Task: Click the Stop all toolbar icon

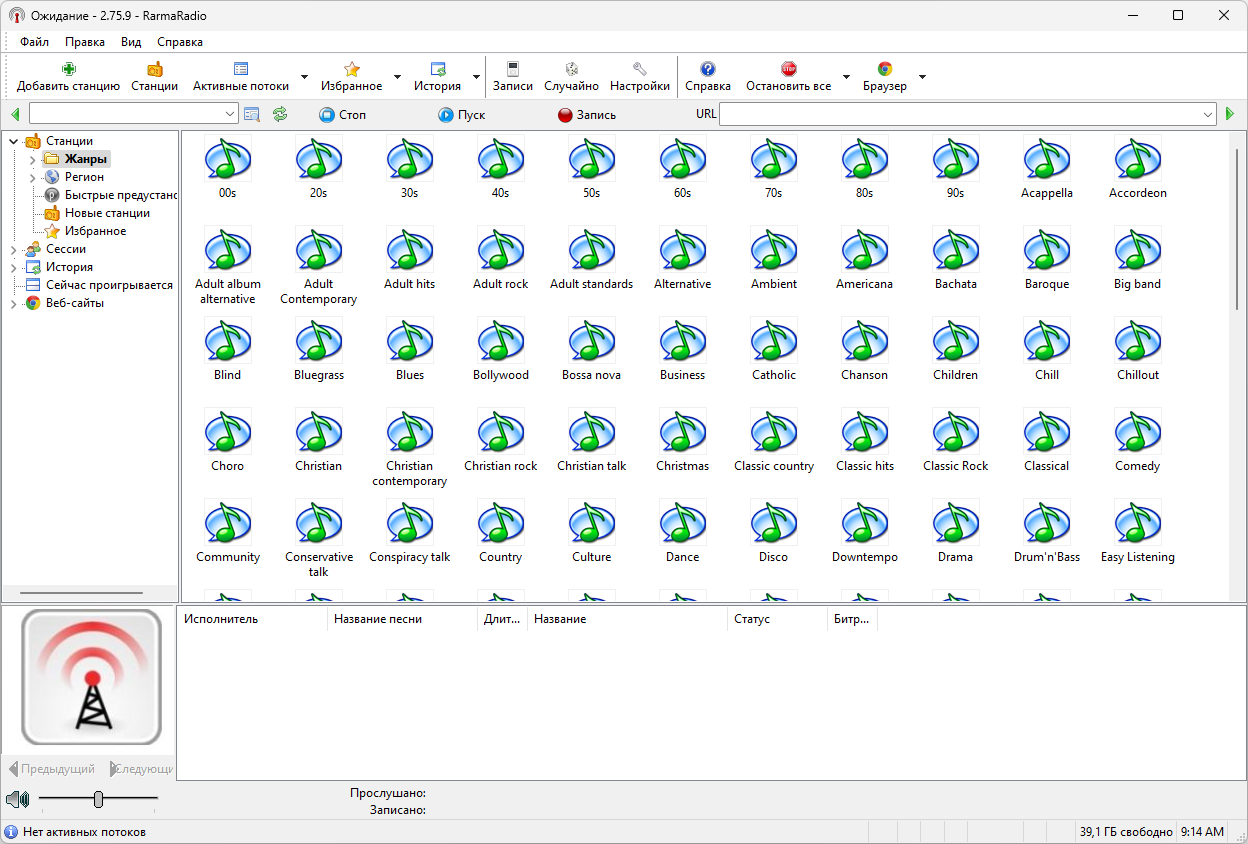Action: [788, 69]
